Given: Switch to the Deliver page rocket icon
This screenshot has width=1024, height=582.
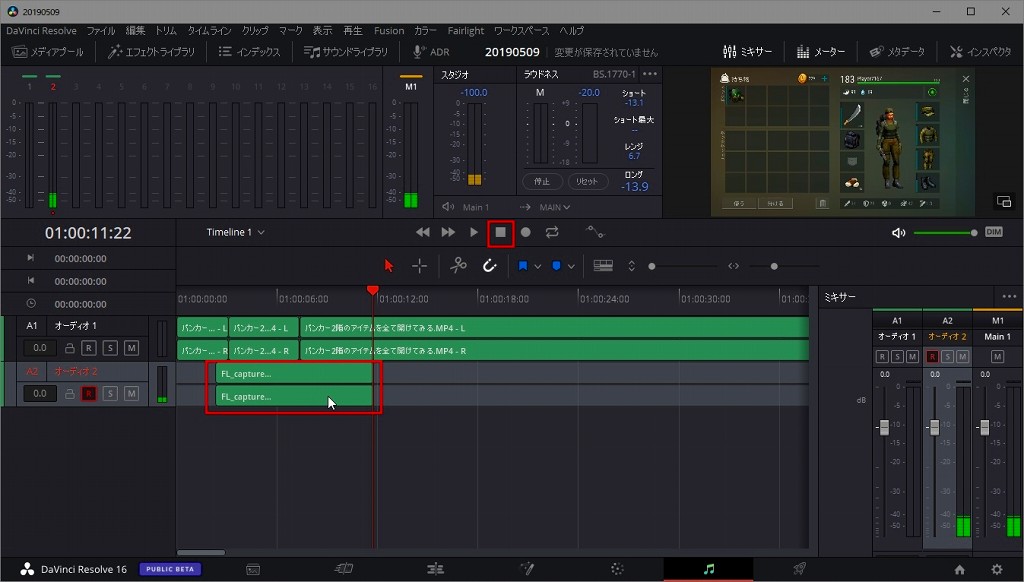Looking at the screenshot, I should [x=799, y=569].
